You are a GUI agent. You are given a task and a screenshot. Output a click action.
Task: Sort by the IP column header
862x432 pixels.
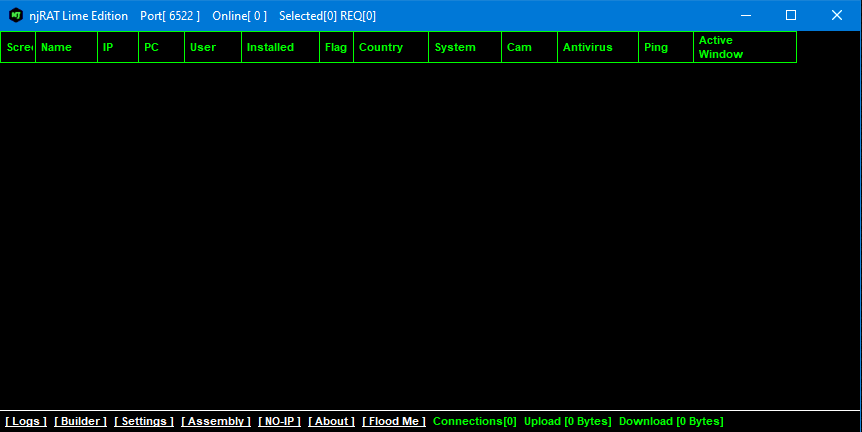coord(118,47)
